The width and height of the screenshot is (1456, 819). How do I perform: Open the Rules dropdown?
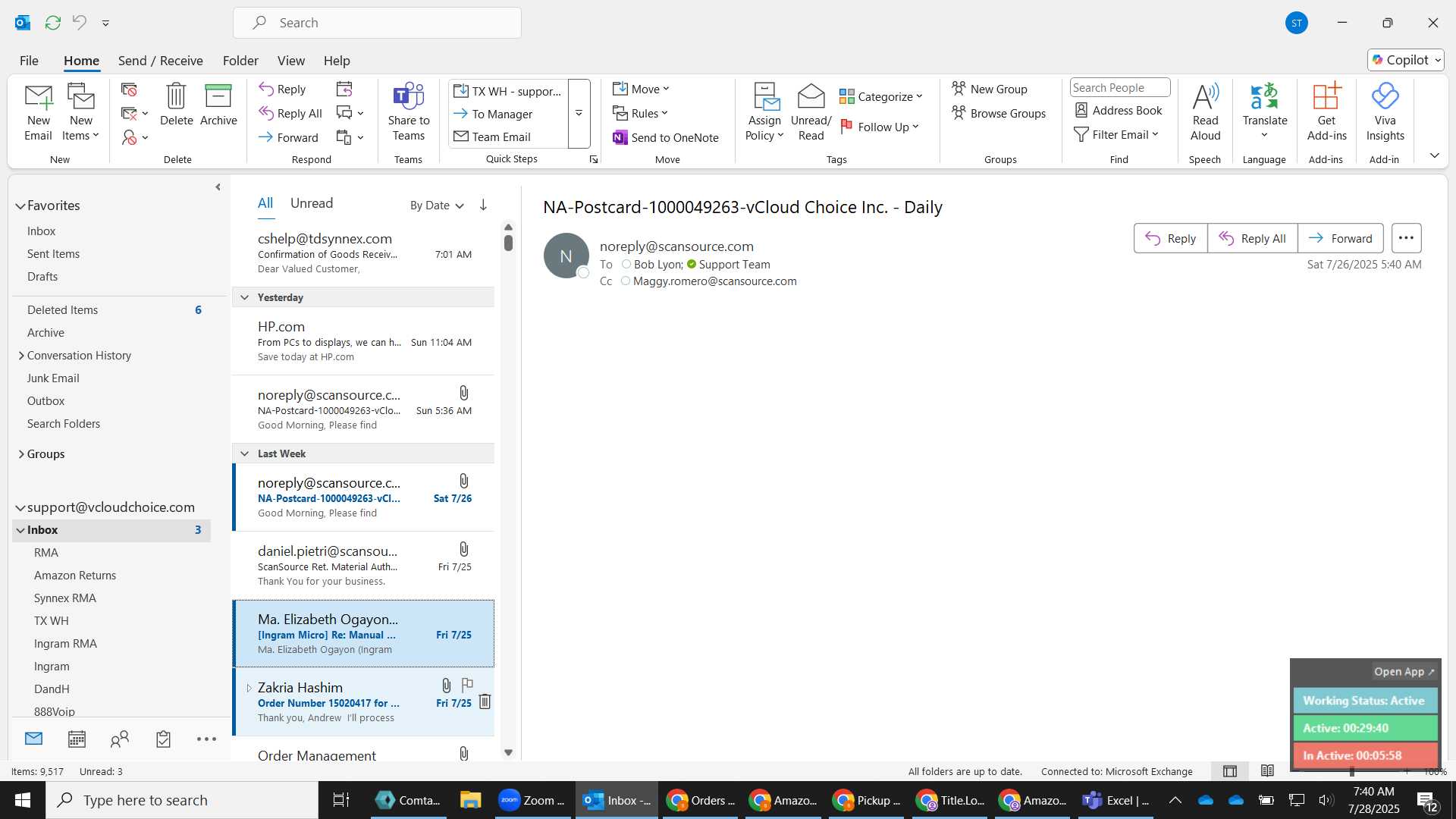tap(641, 113)
